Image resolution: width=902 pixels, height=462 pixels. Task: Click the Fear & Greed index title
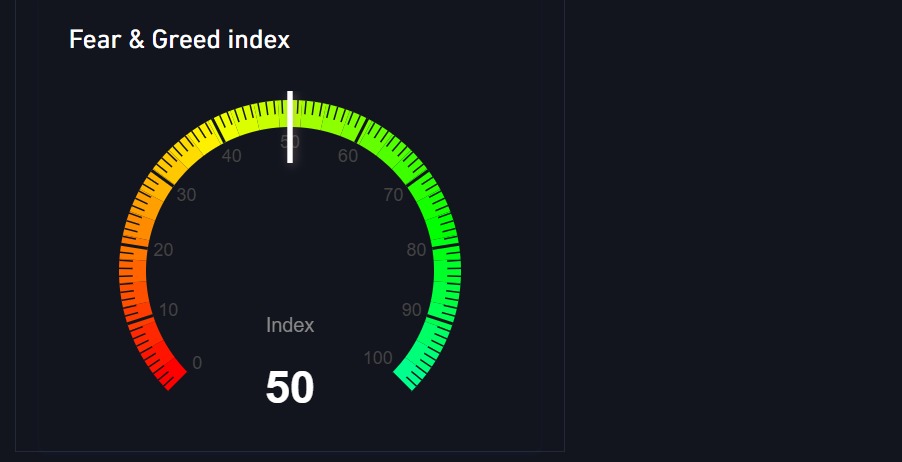(179, 40)
